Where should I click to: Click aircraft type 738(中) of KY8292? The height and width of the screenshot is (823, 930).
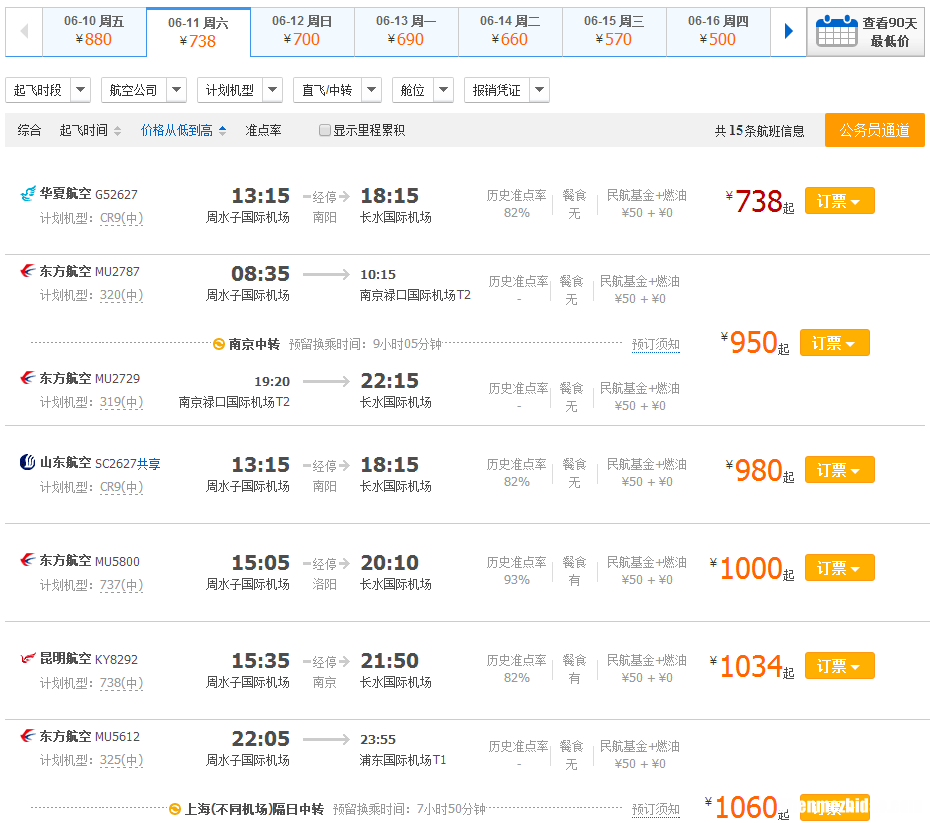(x=122, y=683)
